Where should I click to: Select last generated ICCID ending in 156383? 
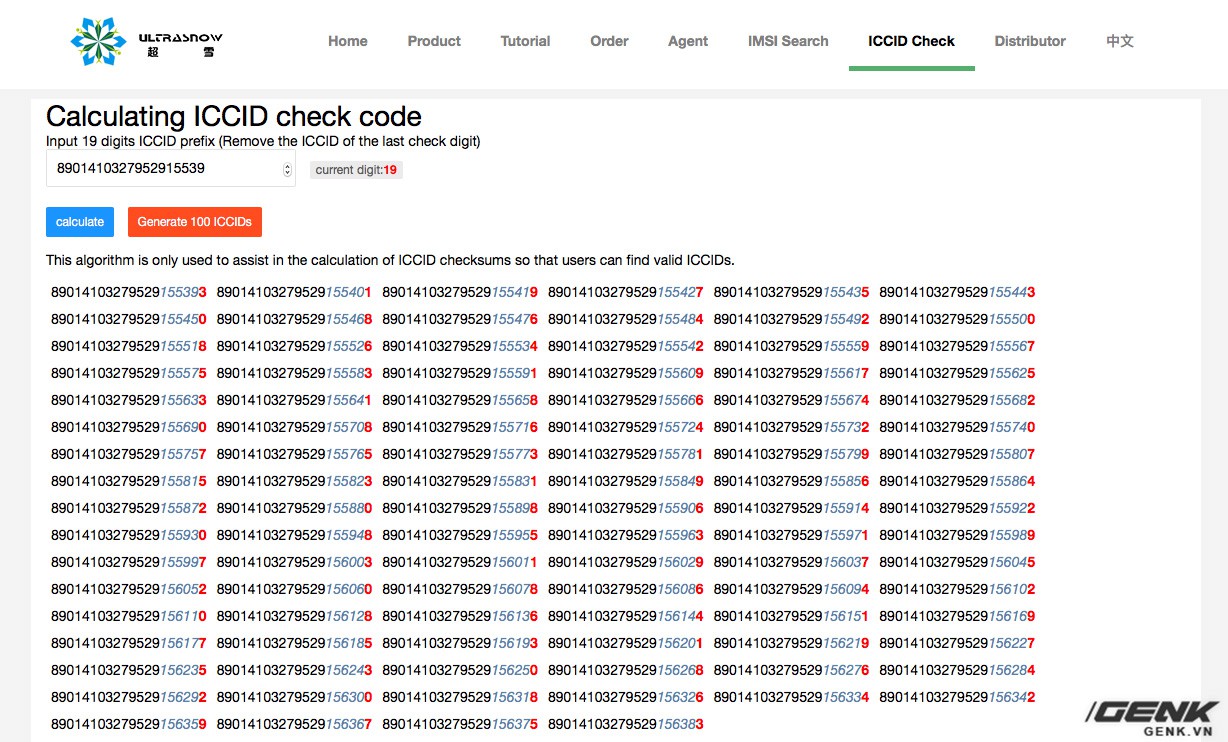pos(626,725)
